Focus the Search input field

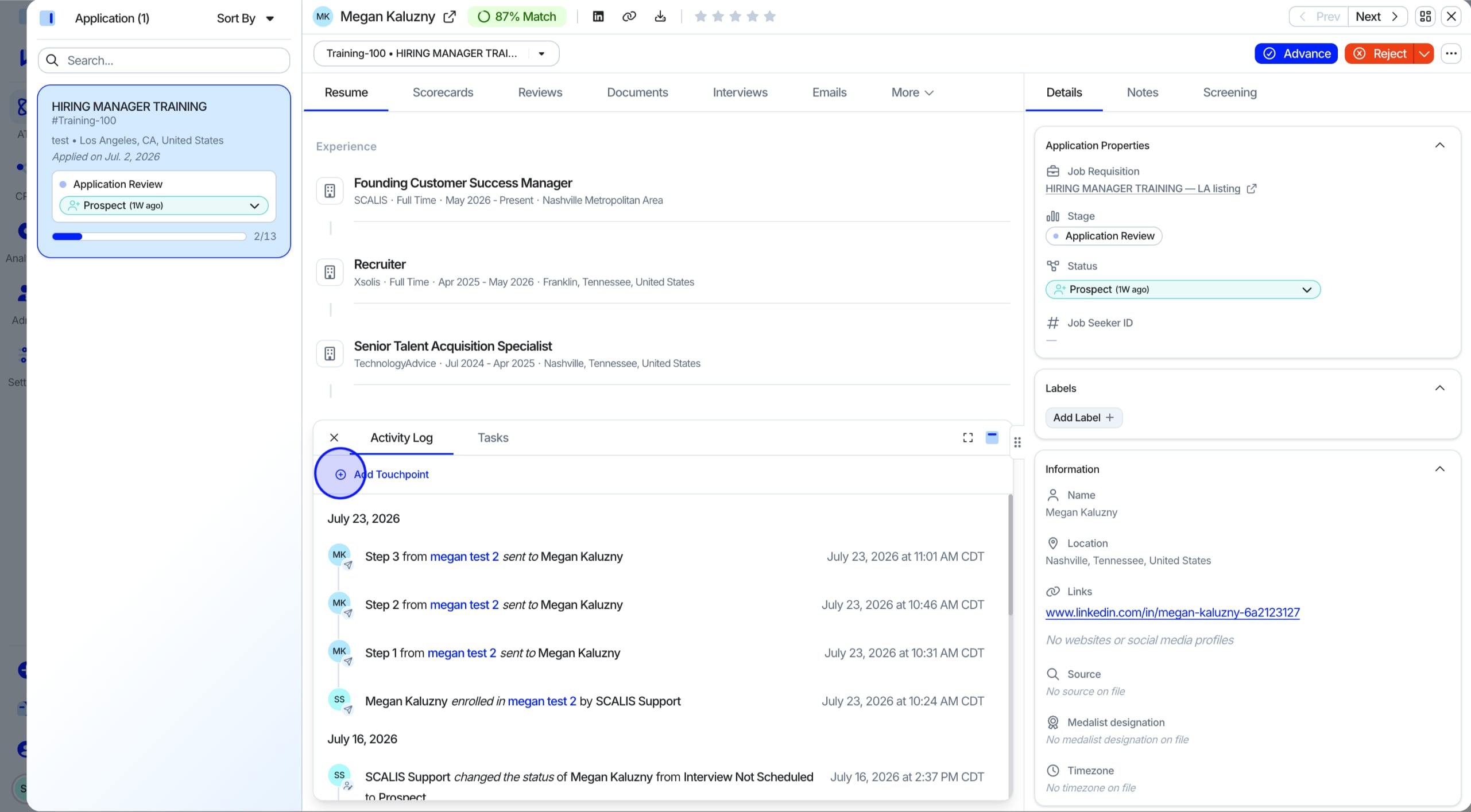(x=164, y=60)
